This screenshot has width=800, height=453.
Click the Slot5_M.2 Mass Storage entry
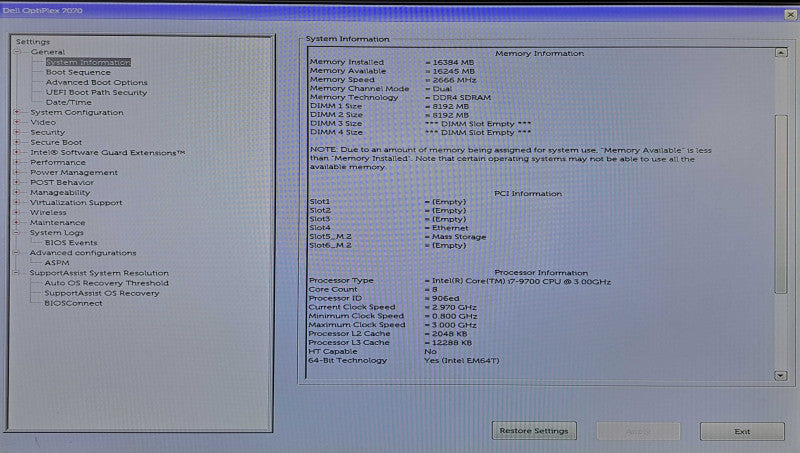[x=456, y=237]
